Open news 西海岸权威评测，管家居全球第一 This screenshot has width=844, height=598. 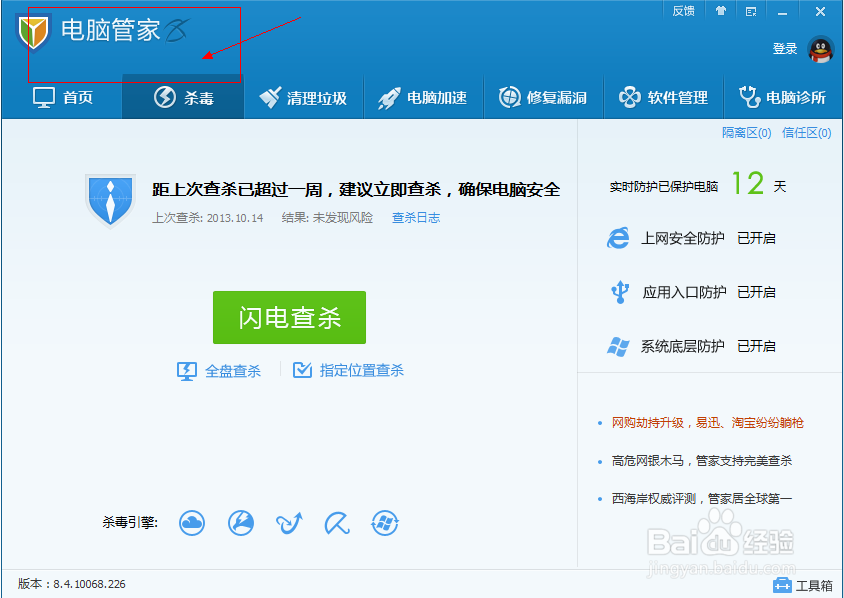point(702,498)
